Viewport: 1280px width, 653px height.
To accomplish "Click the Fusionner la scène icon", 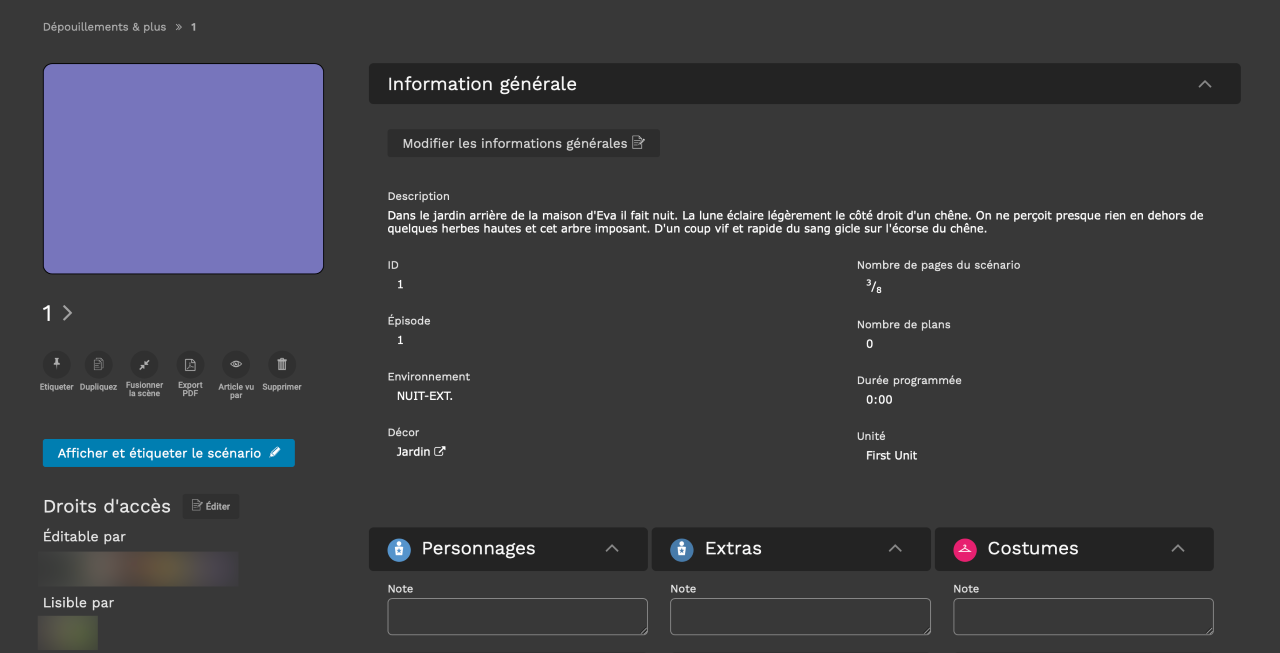I will pyautogui.click(x=144, y=365).
